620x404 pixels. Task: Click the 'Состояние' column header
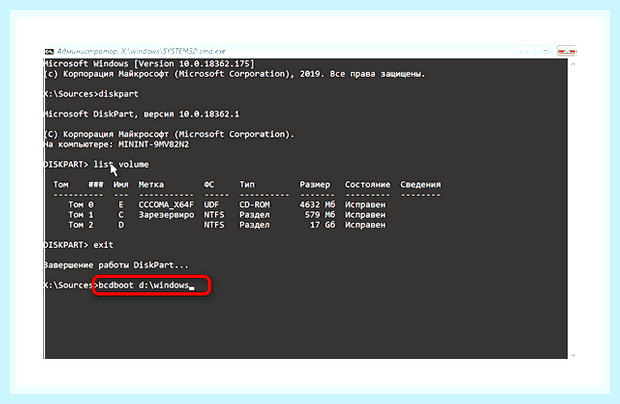tap(367, 185)
